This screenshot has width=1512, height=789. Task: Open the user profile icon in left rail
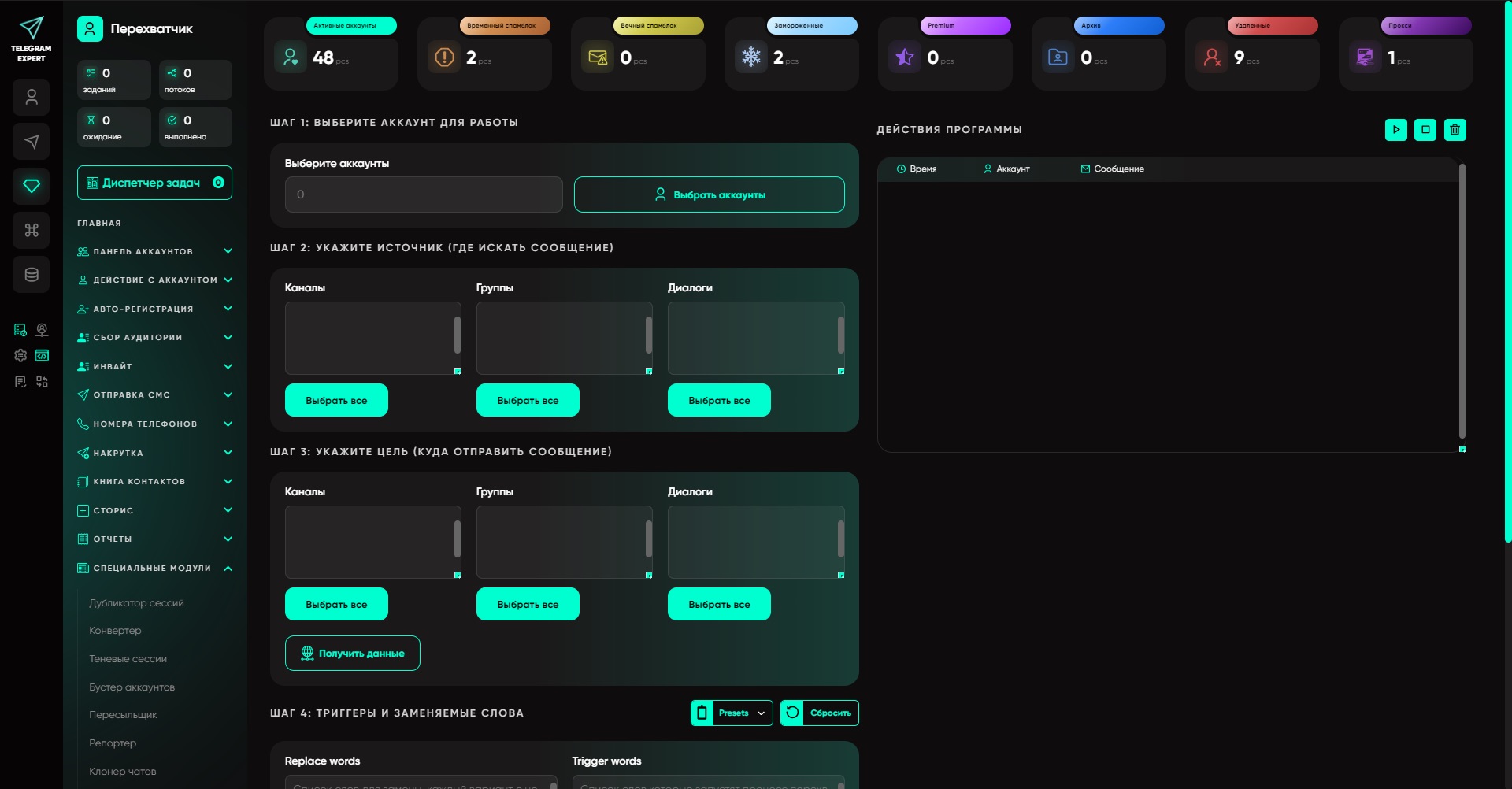31,98
